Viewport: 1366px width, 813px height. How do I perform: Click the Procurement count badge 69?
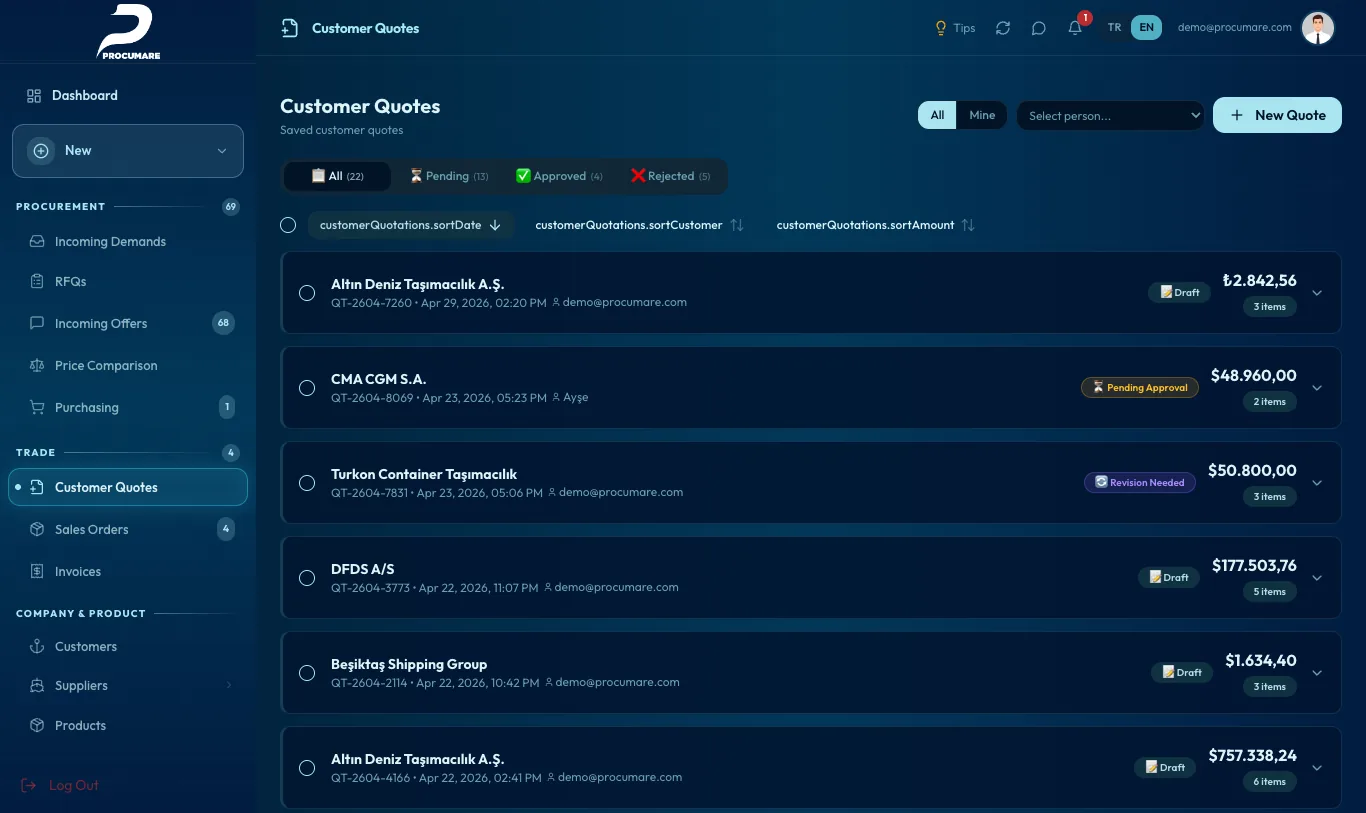coord(231,207)
